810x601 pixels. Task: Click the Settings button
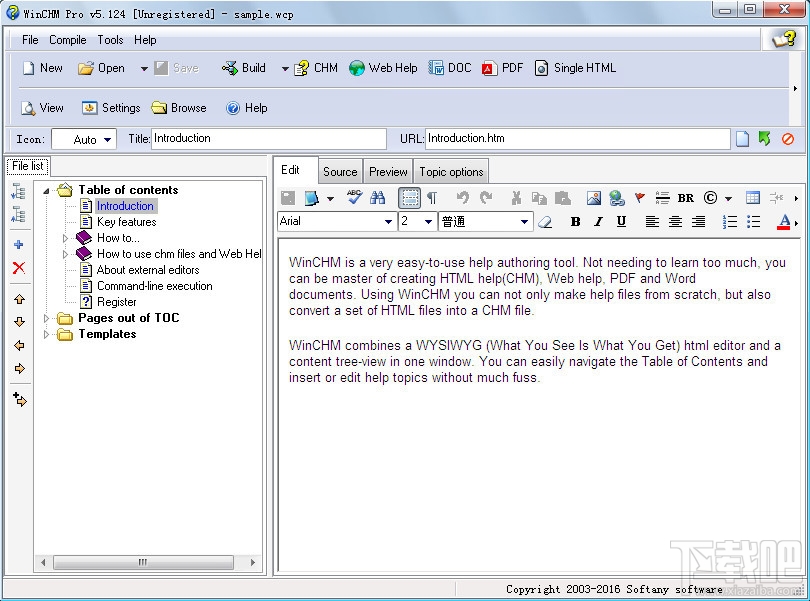tap(111, 108)
